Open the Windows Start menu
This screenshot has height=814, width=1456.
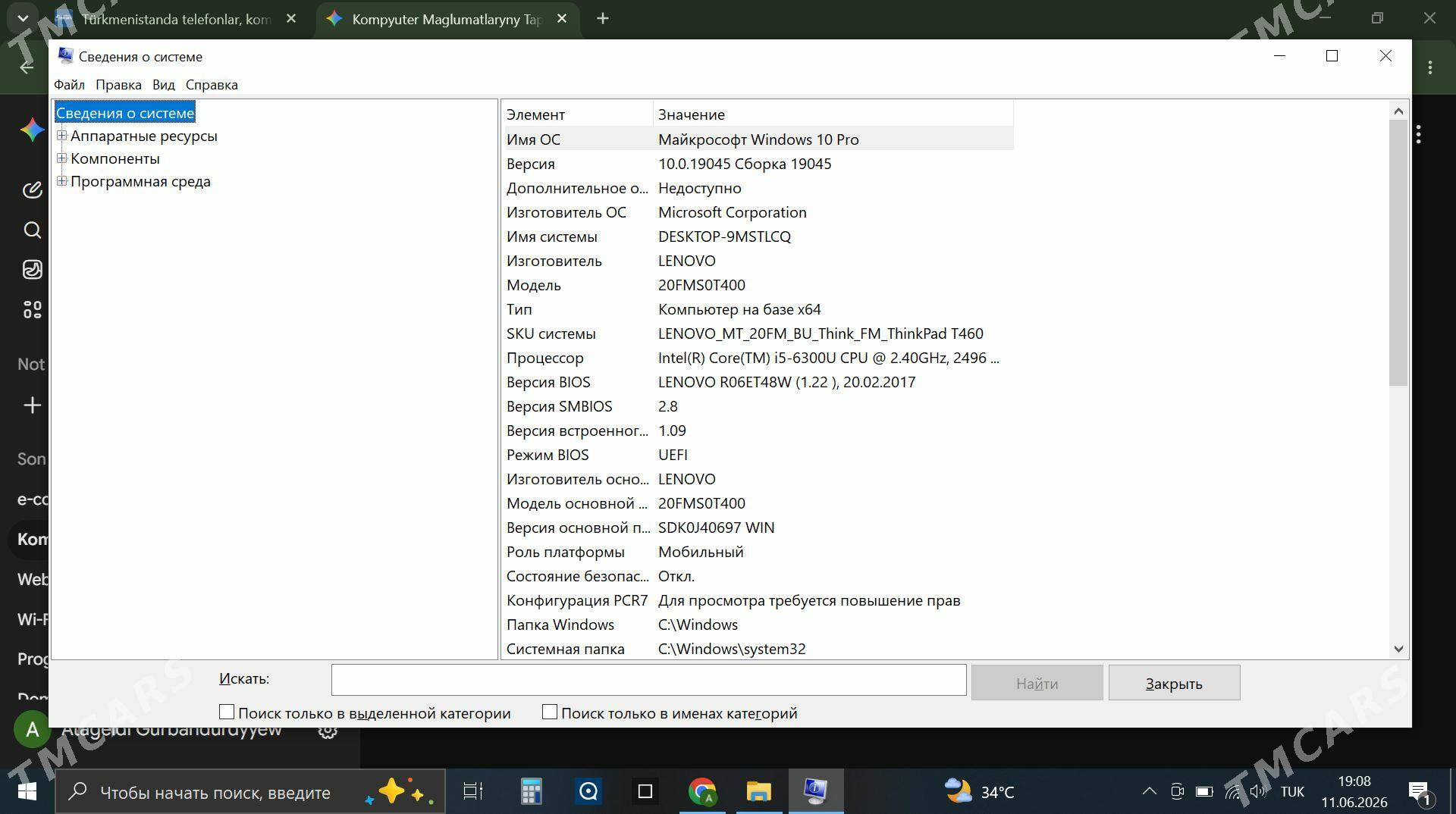27,792
